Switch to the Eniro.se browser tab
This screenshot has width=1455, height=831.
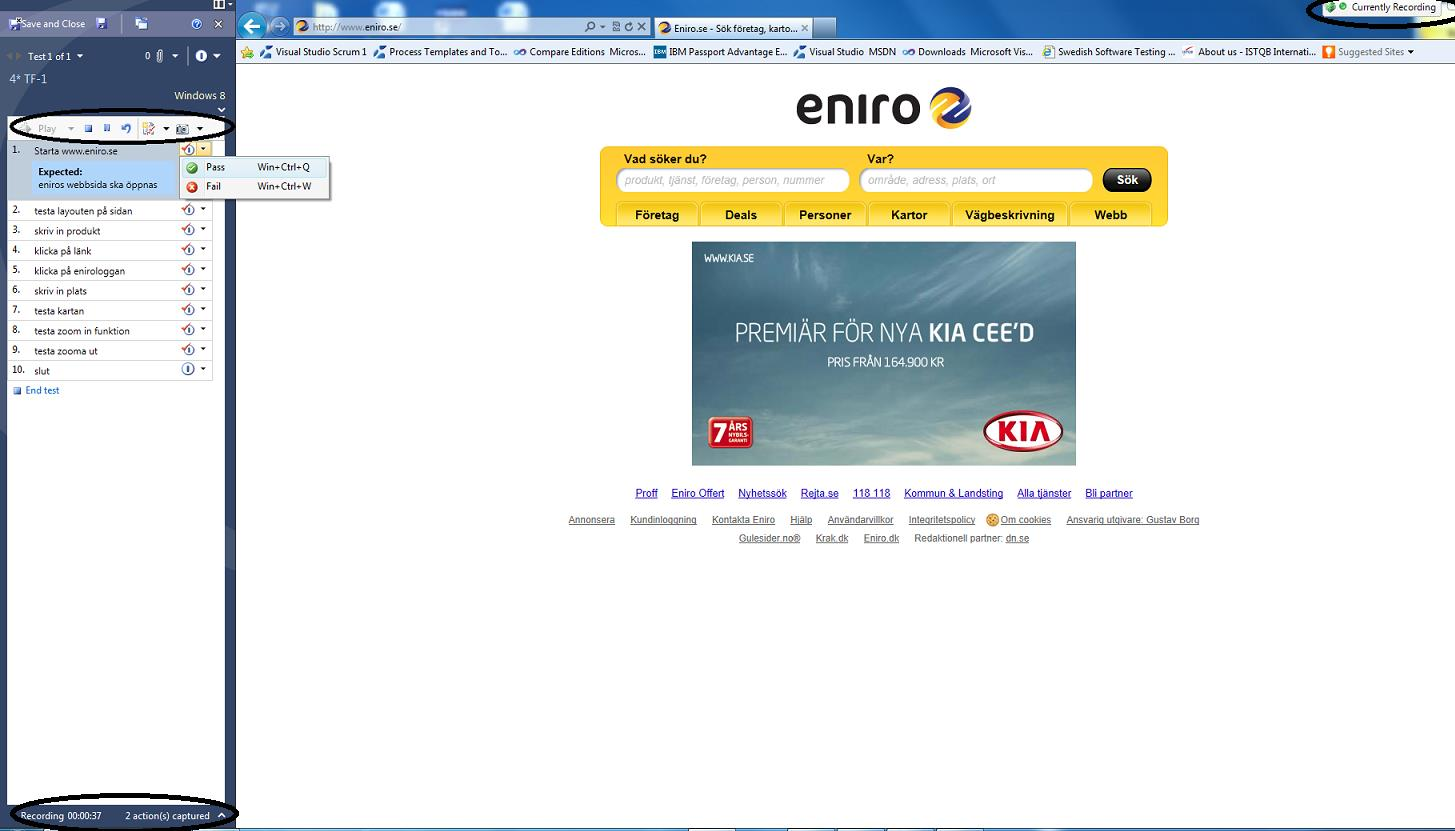732,27
